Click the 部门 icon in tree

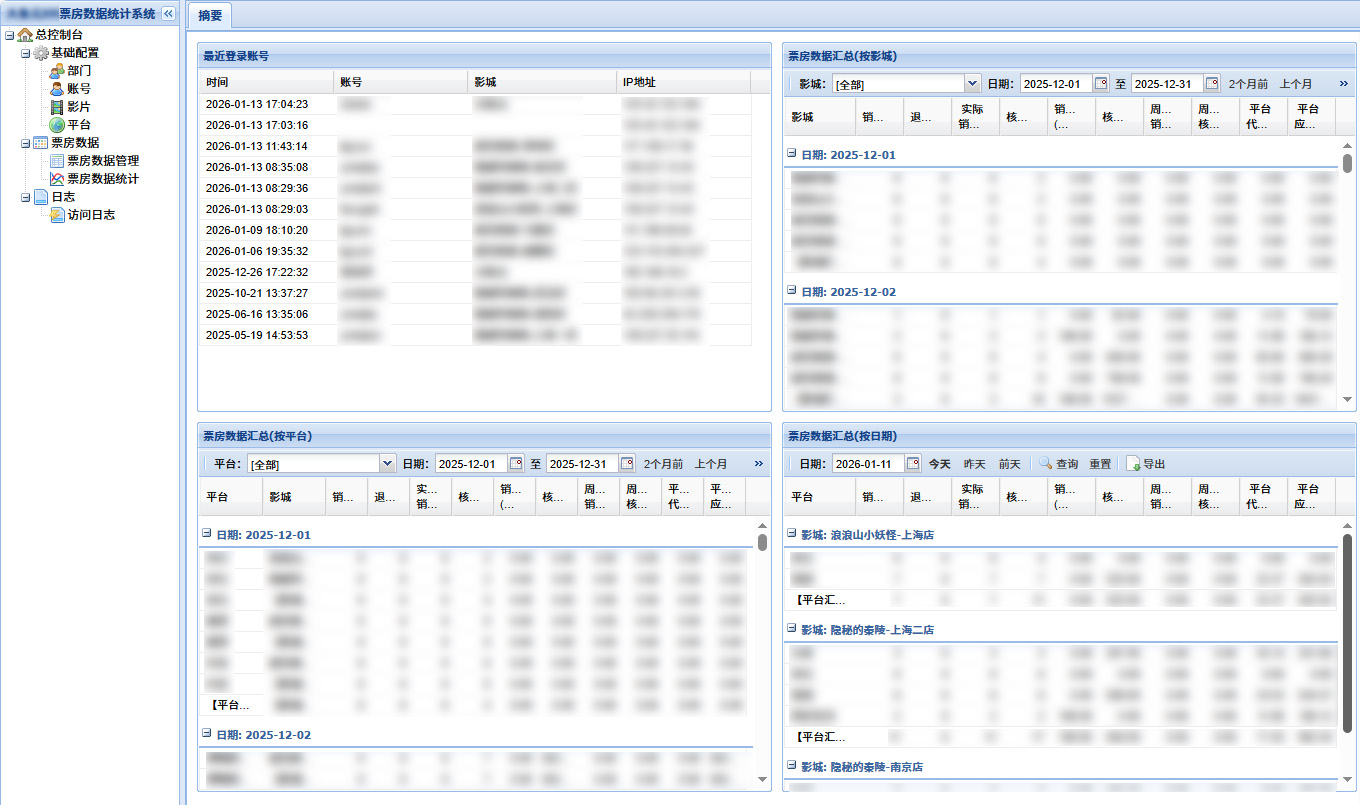(x=57, y=71)
